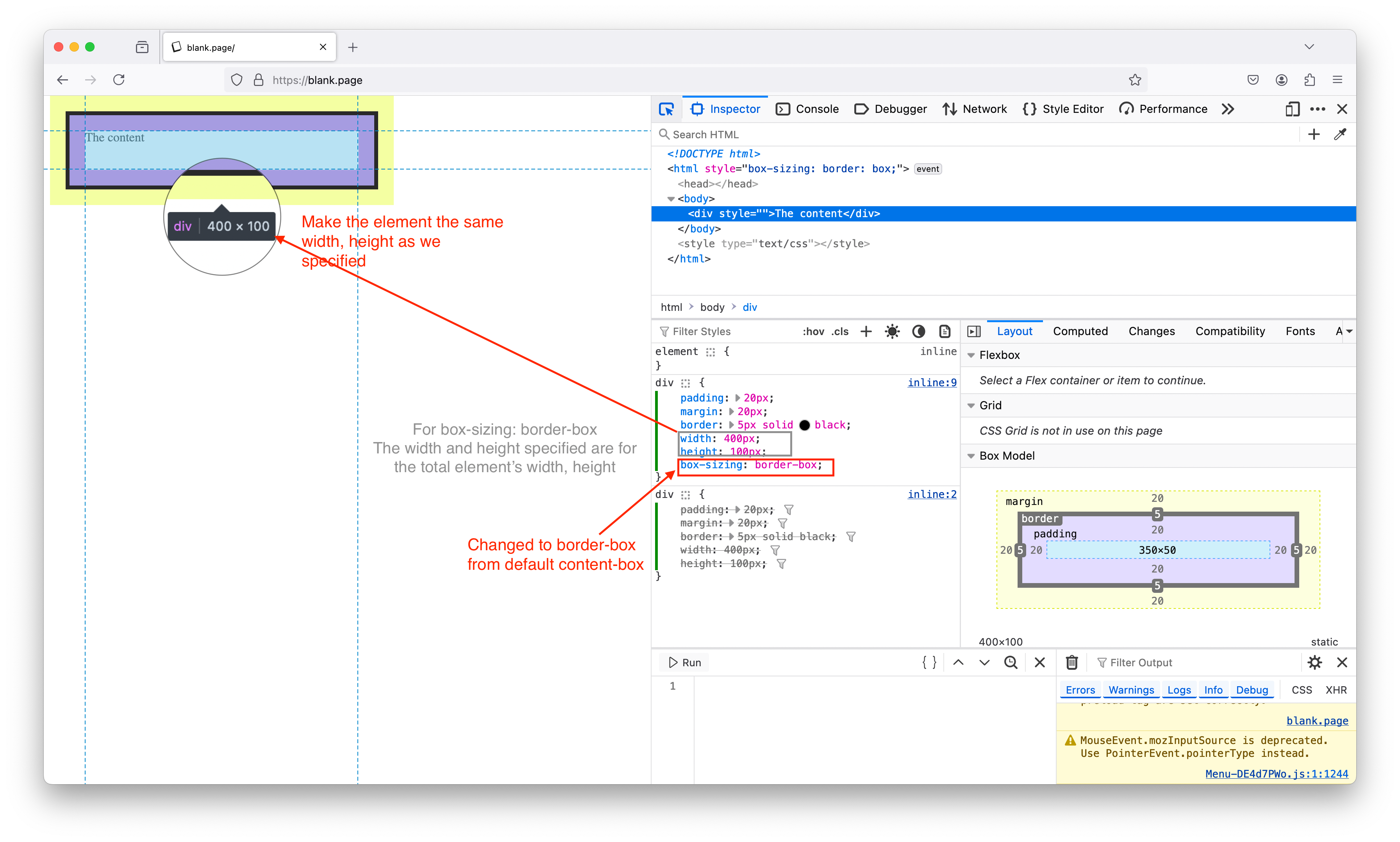Close the multi-line console editor
Viewport: 1400px width, 842px height.
(1039, 663)
